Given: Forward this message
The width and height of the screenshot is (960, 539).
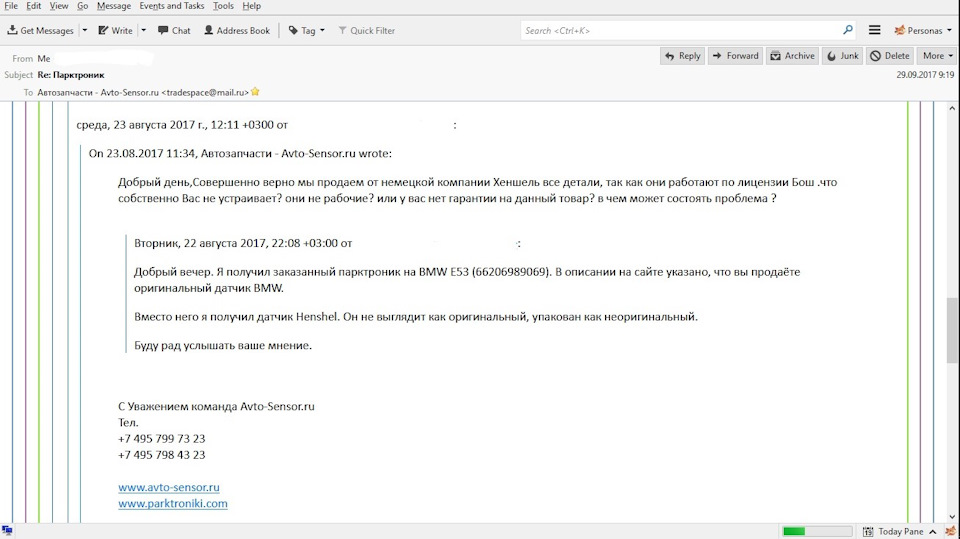Looking at the screenshot, I should pyautogui.click(x=735, y=56).
